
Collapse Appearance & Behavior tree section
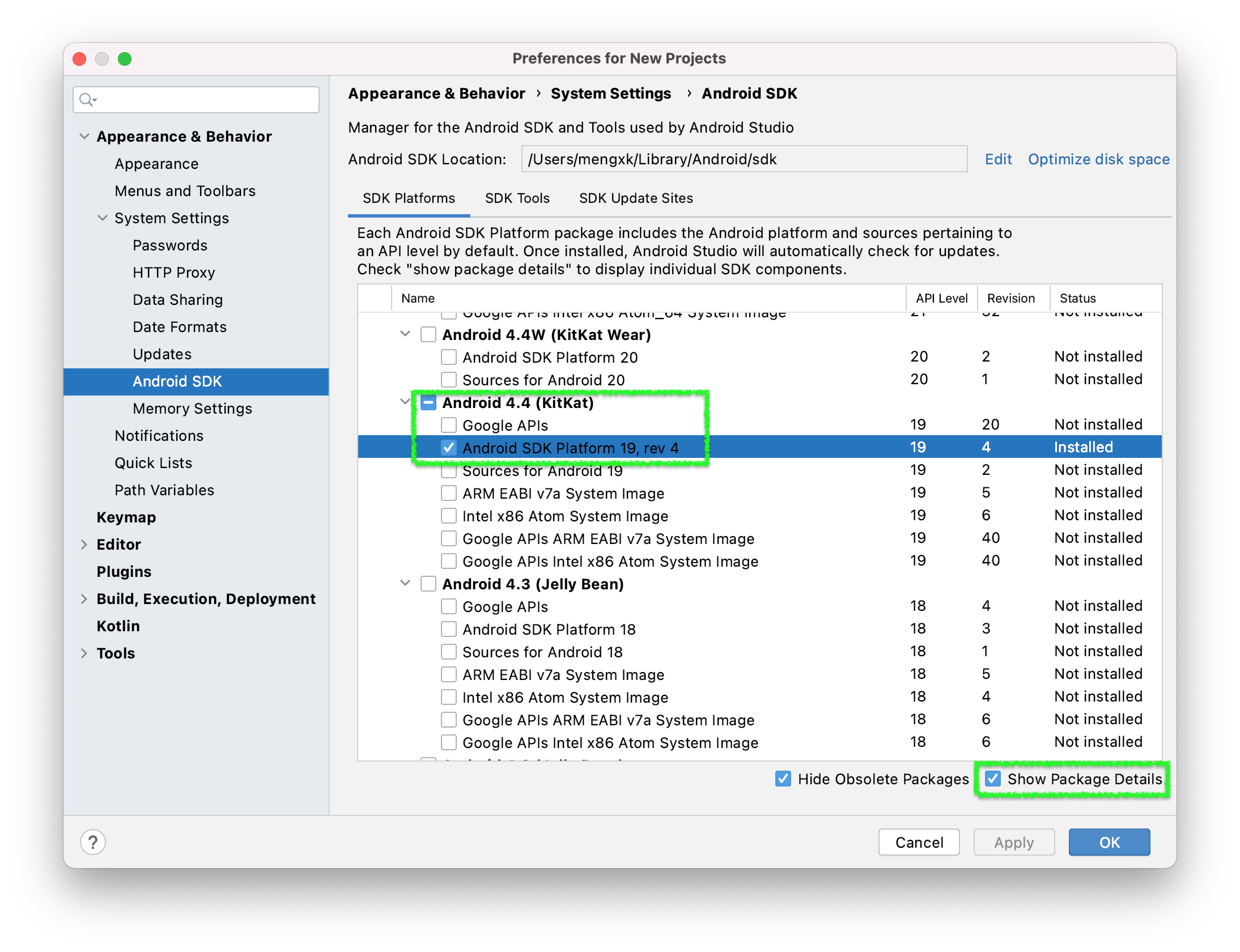[x=84, y=137]
